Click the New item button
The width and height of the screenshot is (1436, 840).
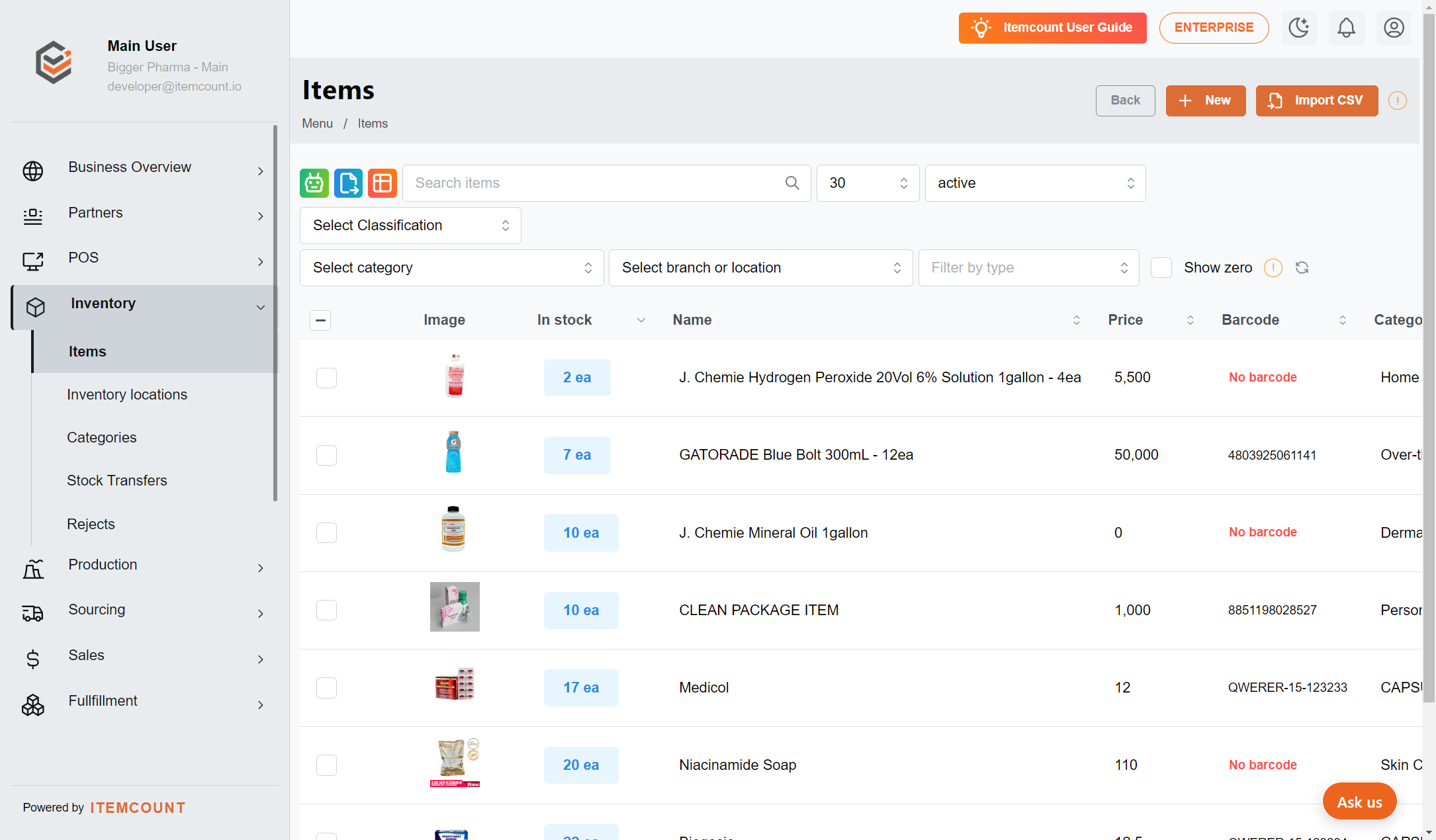tap(1205, 101)
